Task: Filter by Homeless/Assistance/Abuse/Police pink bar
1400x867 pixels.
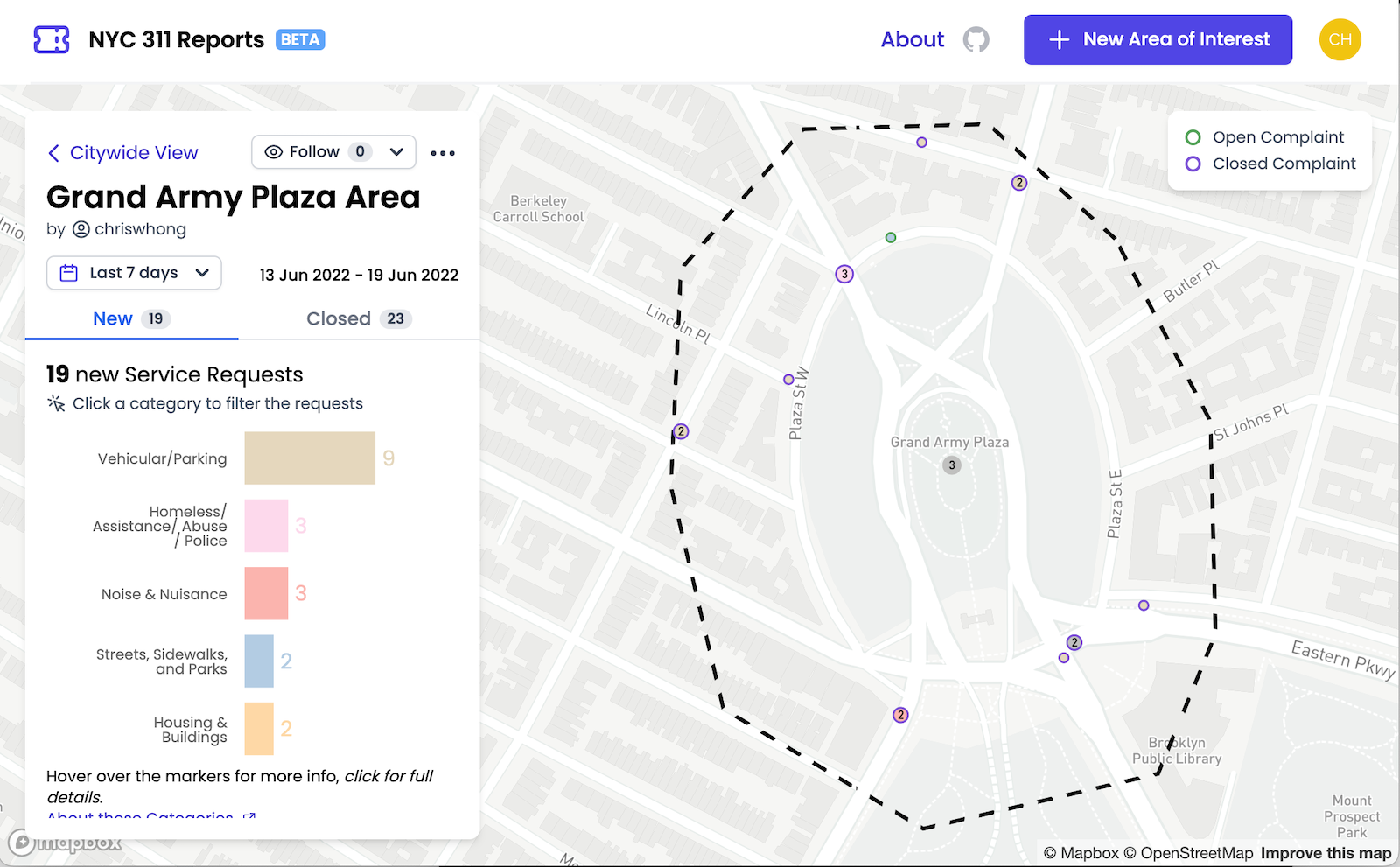Action: point(266,526)
